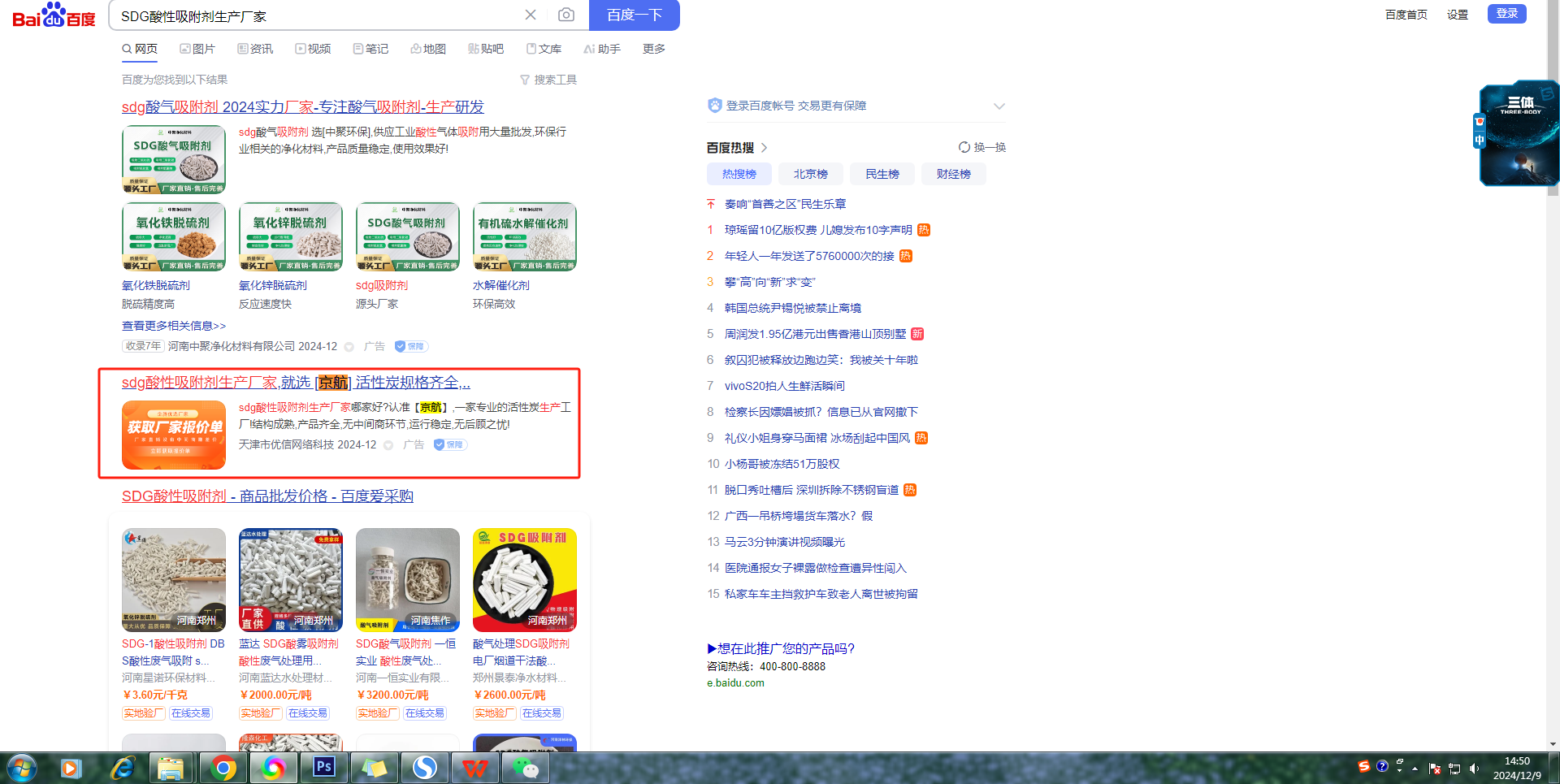The image size is (1560, 784).
Task: Expand the 更多 menu
Action: click(654, 49)
